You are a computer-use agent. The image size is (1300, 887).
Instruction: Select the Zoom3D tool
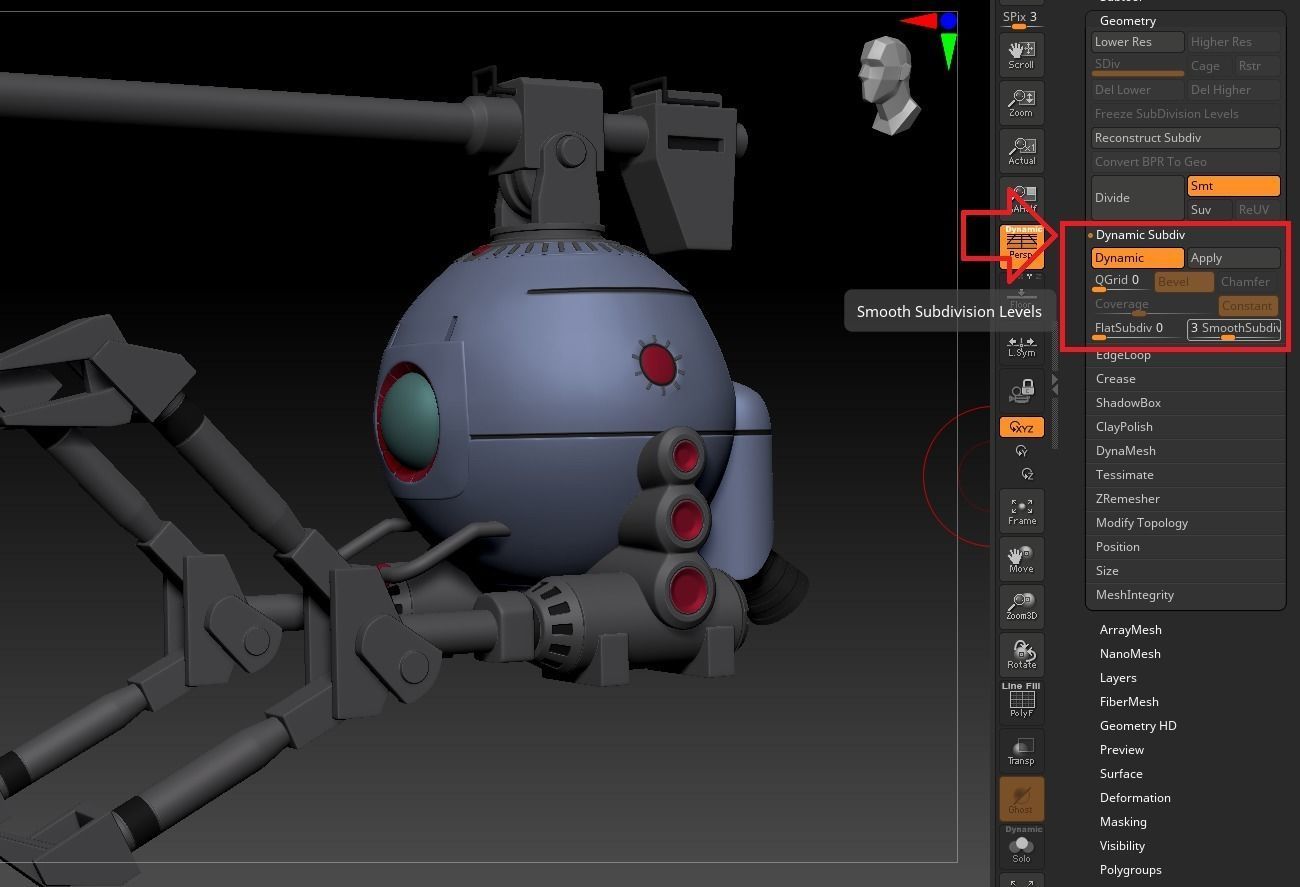click(x=1021, y=607)
